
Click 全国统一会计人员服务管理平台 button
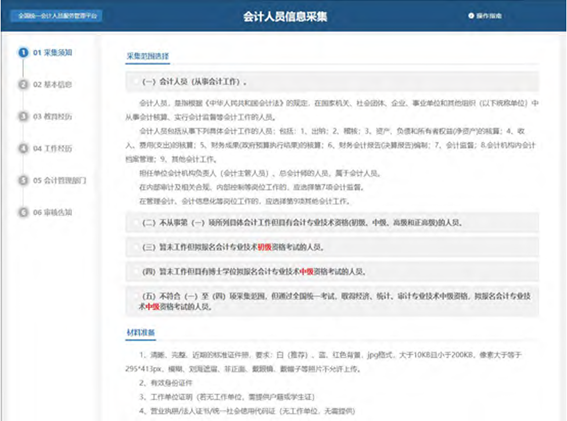56,16
